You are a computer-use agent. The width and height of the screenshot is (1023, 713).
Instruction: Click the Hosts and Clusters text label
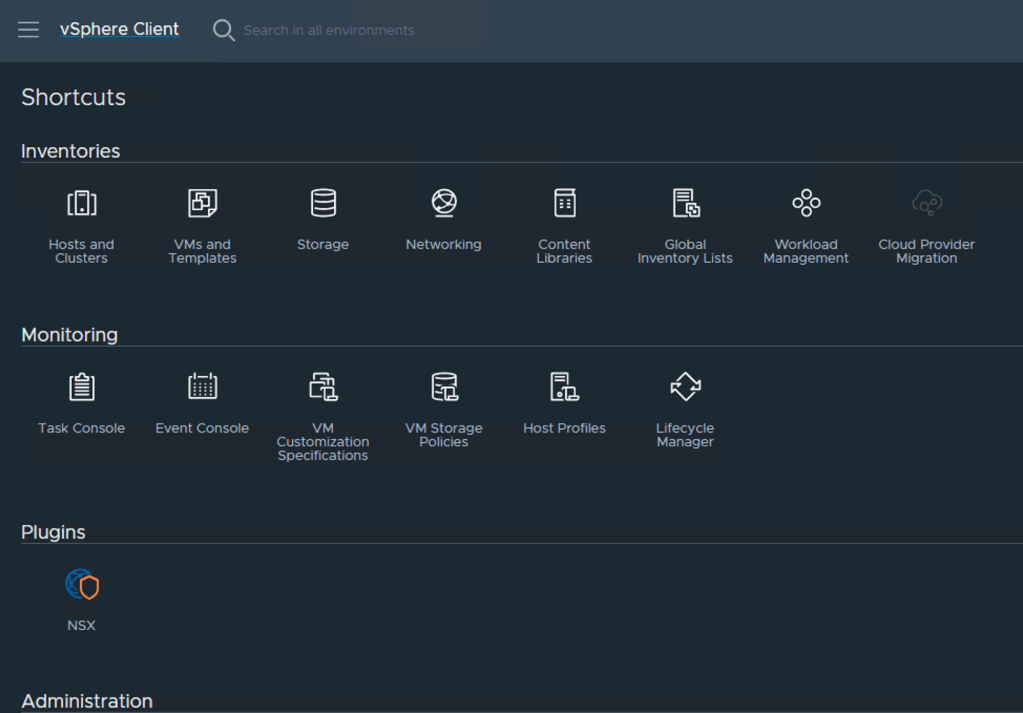point(81,251)
